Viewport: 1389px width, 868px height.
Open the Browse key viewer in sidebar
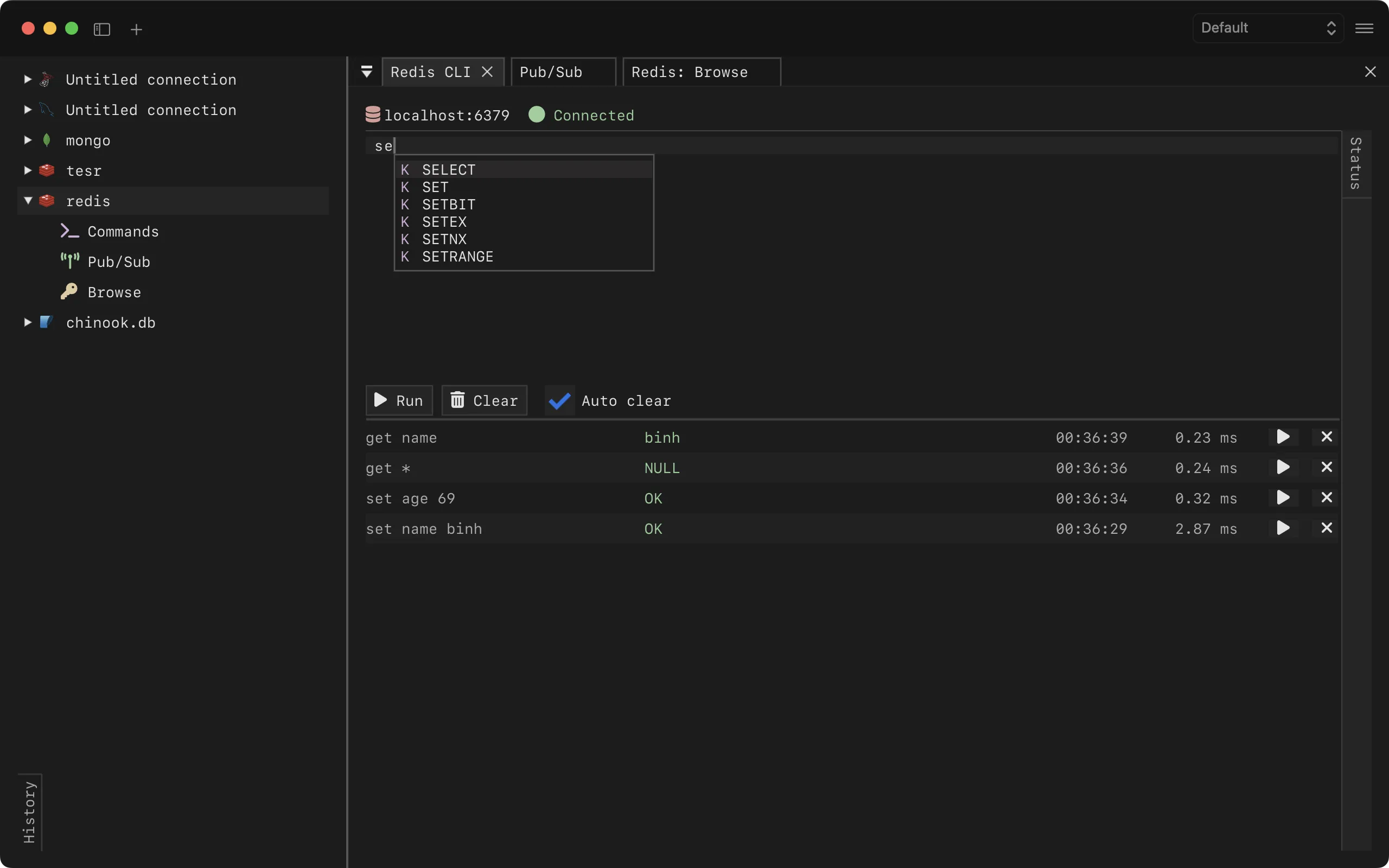[x=114, y=292]
